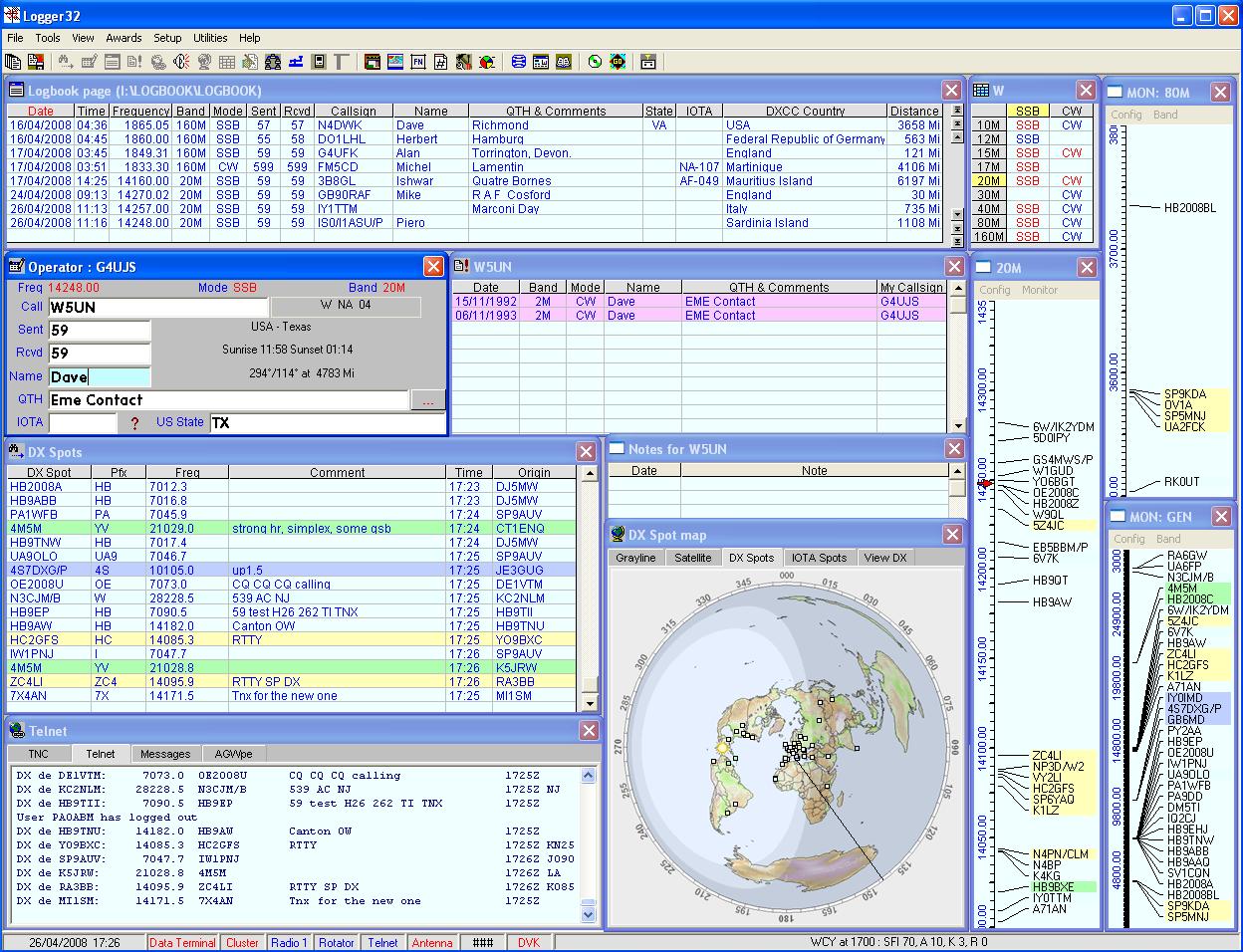Click the ... button beside QTH field
Viewport: 1243px width, 952px height.
(428, 400)
